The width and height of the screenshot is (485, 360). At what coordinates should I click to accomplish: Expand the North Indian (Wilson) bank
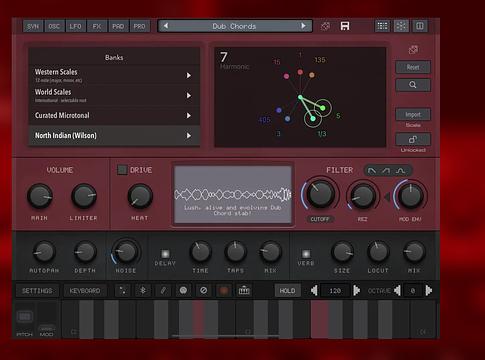click(x=114, y=135)
